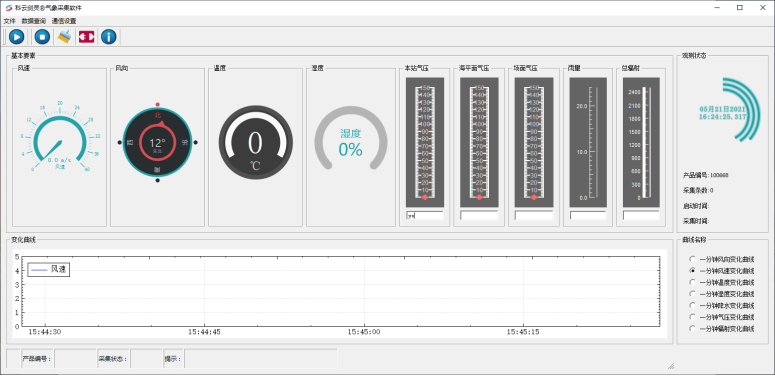Open the red connection settings toolbar icon
Image resolution: width=775 pixels, height=376 pixels.
(x=86, y=37)
